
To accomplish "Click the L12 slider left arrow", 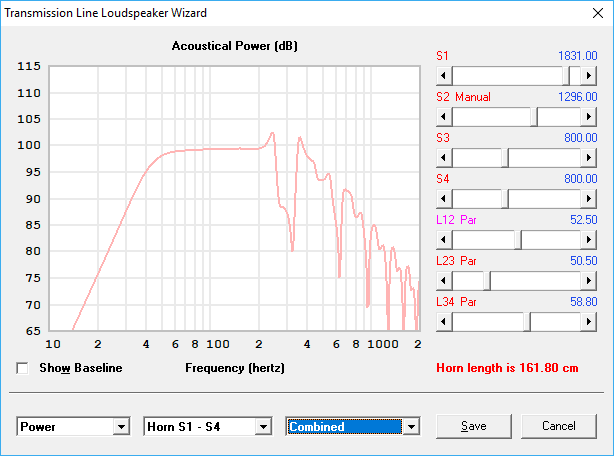I will [x=444, y=240].
